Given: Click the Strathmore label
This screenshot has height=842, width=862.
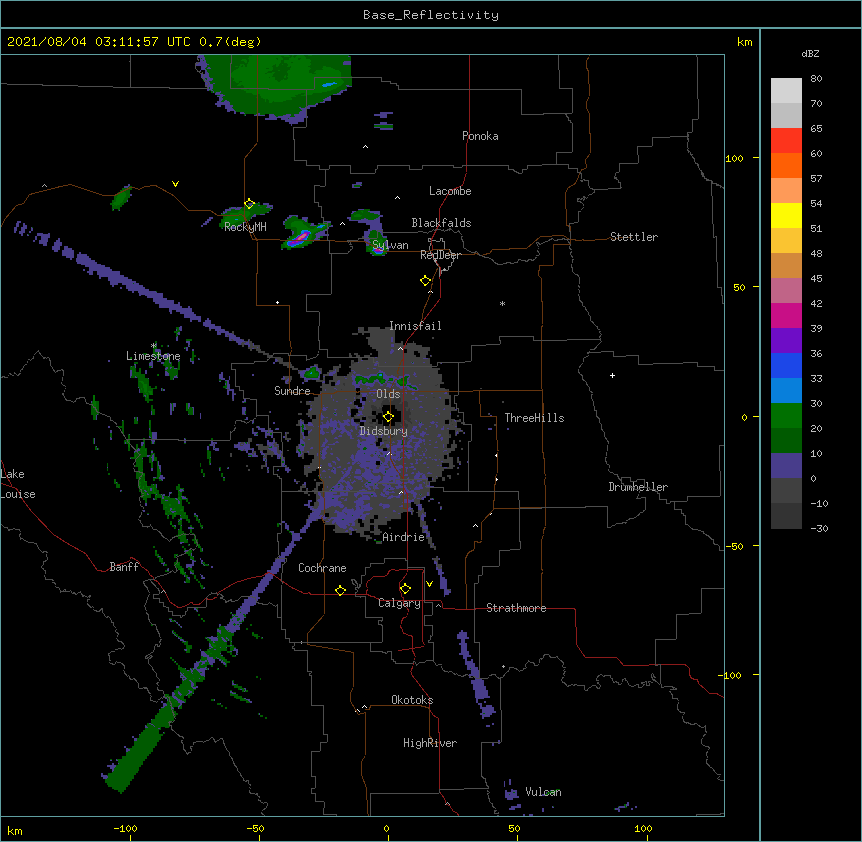Looking at the screenshot, I should pyautogui.click(x=516, y=608).
